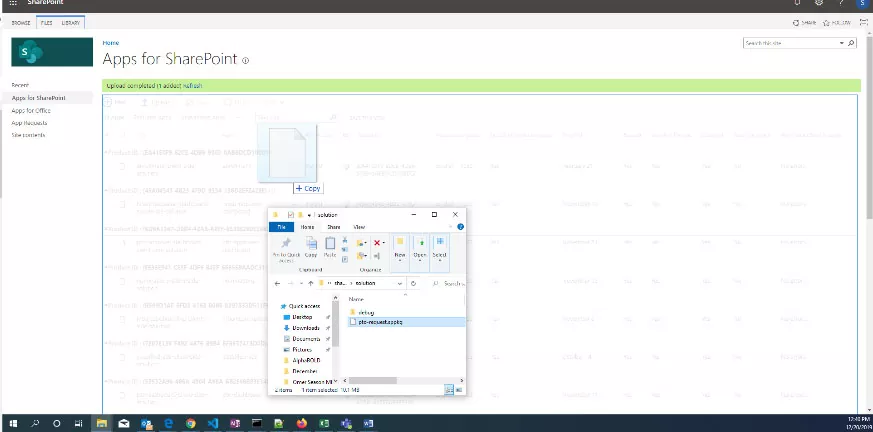Switch to the LIBRARY ribbon tab
Viewport: 873px width, 432px height.
71,23
